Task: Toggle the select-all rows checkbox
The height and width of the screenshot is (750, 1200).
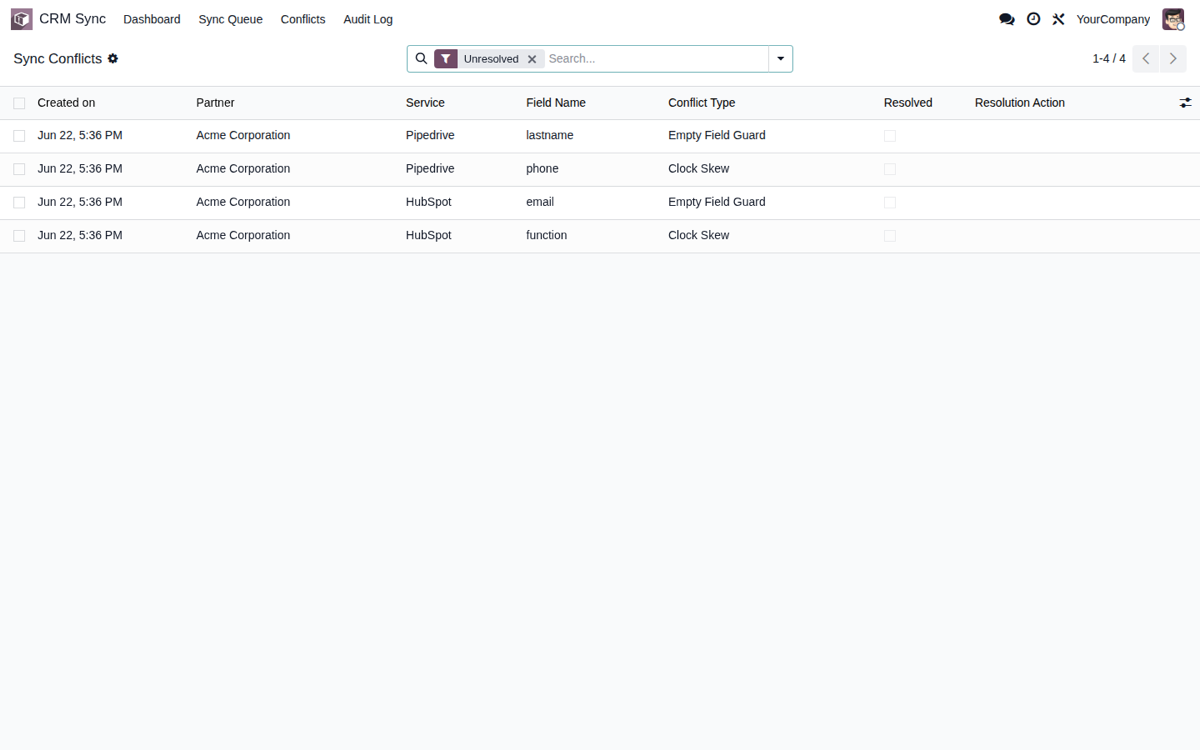Action: (19, 103)
